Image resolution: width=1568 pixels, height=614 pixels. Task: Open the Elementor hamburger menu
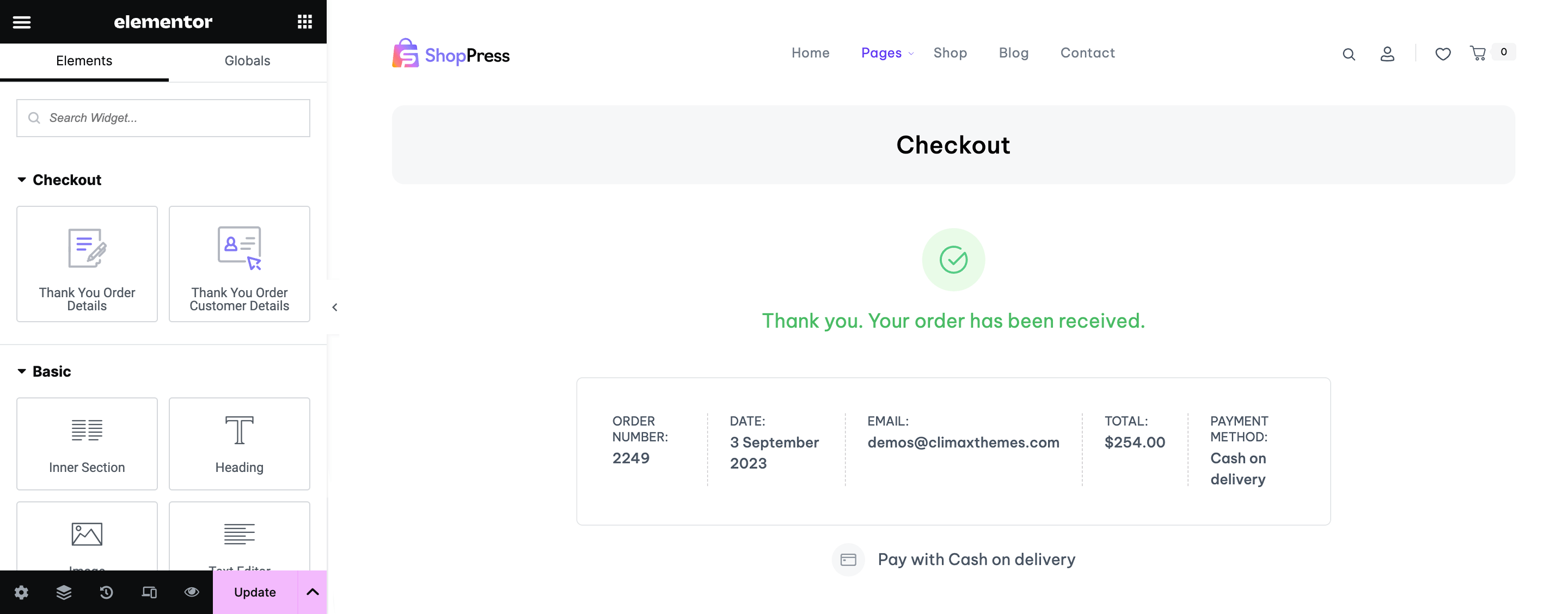point(22,22)
